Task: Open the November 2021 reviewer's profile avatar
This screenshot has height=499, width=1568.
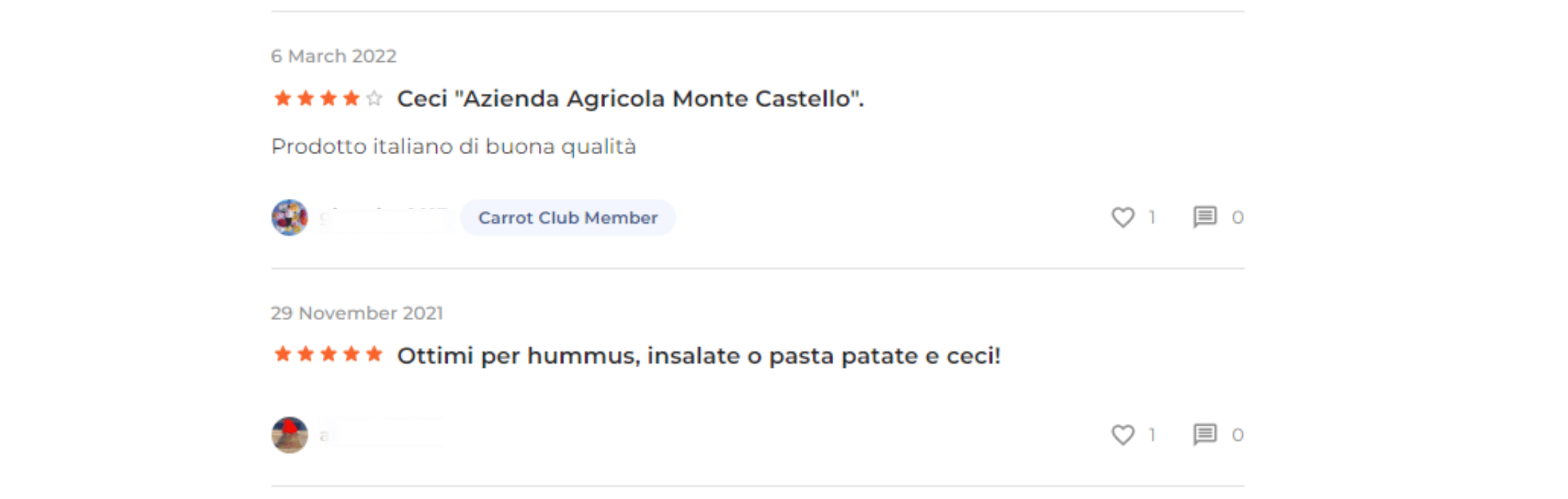Action: (289, 435)
